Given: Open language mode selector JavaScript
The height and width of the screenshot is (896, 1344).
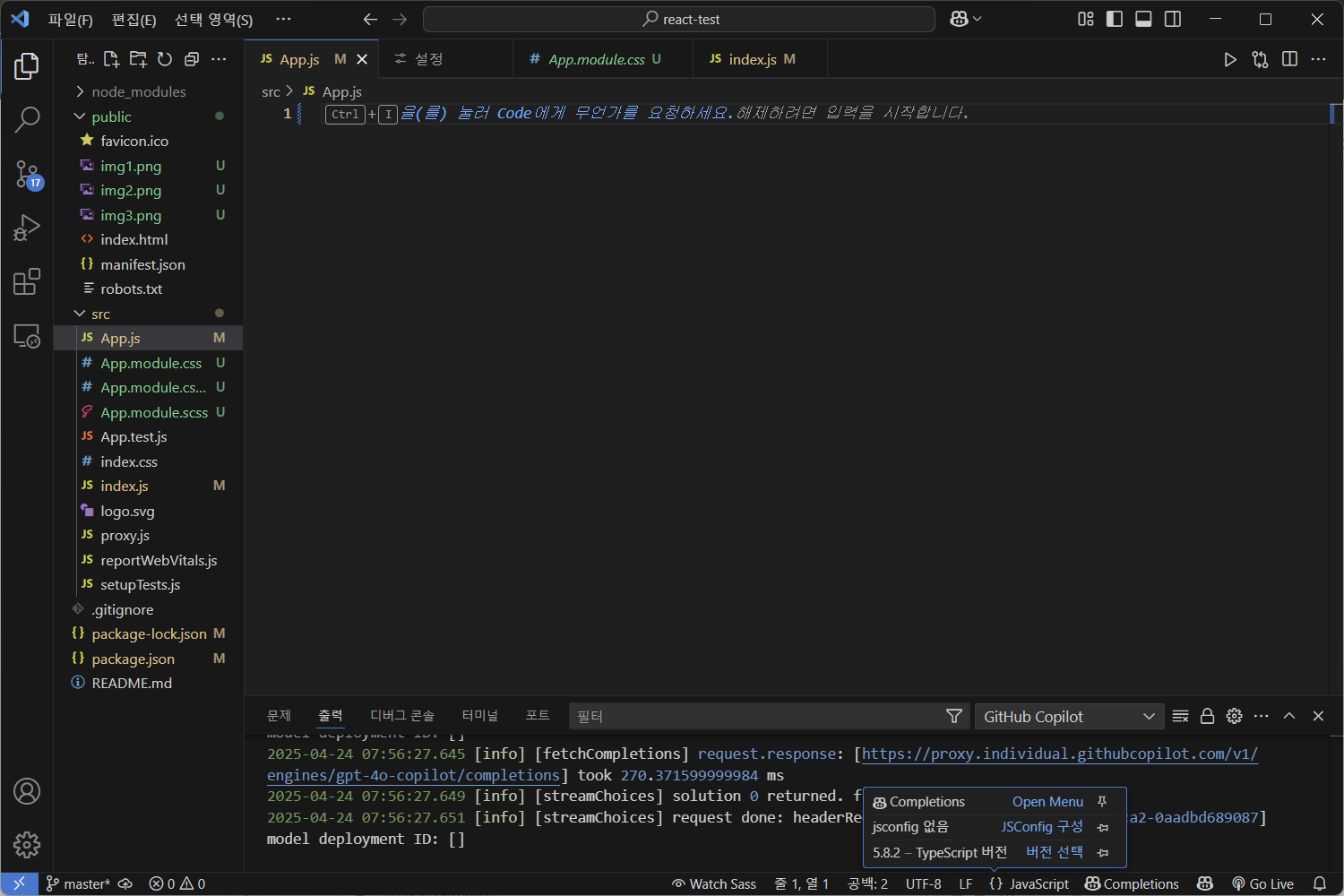Looking at the screenshot, I should pyautogui.click(x=1039, y=884).
